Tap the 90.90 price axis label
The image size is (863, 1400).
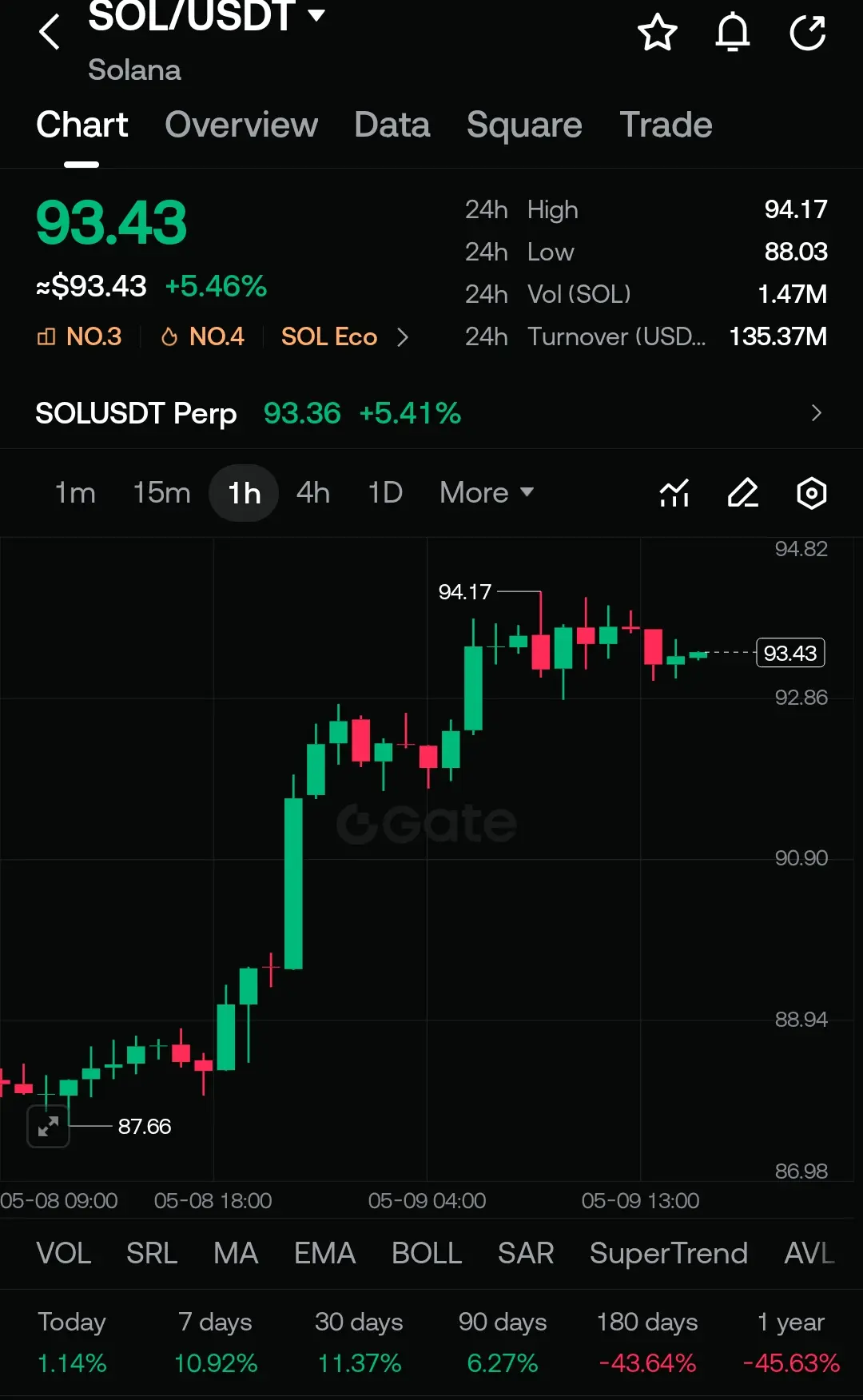tap(801, 858)
